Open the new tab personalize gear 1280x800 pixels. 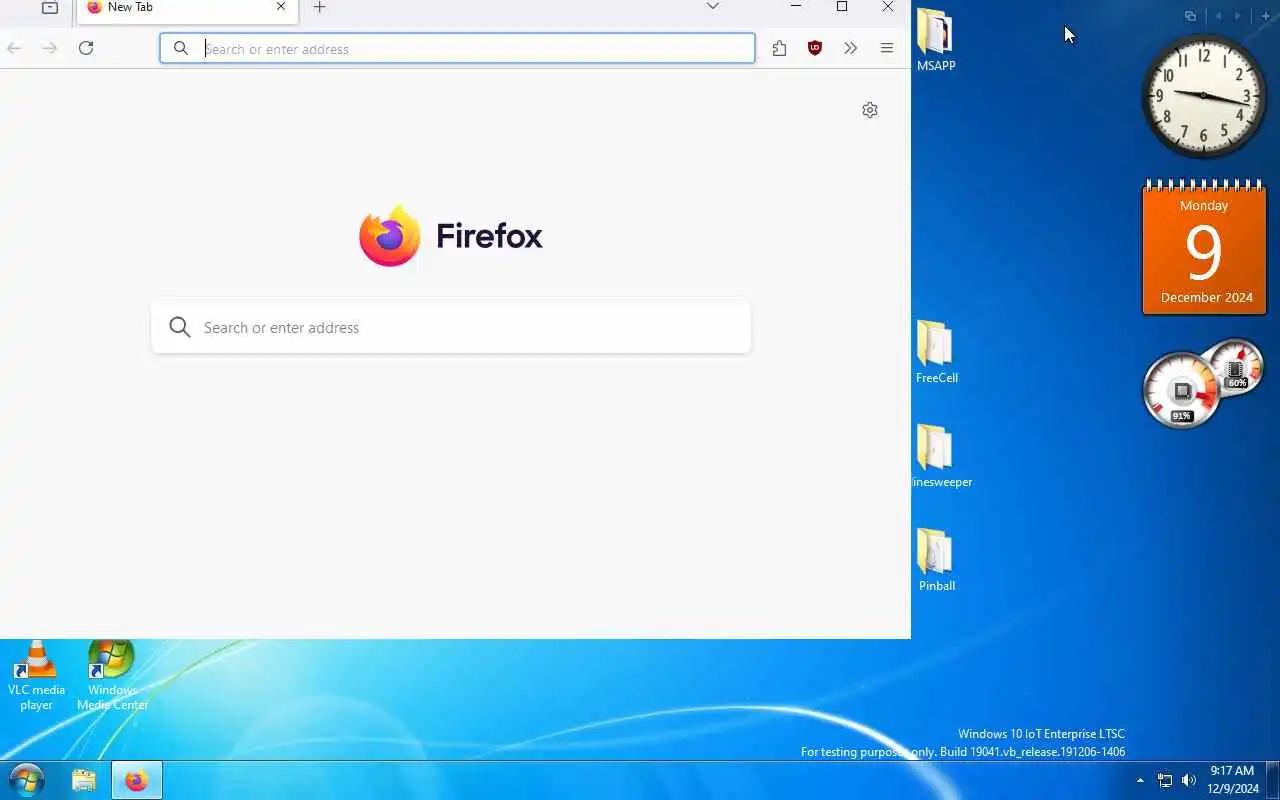[870, 110]
